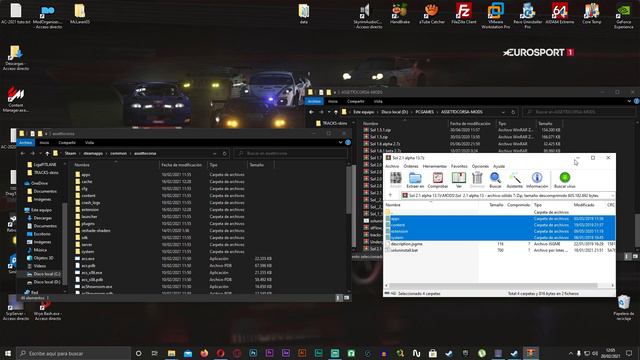This screenshot has height=360, width=640.
Task: Open AIDA64 Extreme desktop icon
Action: [x=559, y=13]
